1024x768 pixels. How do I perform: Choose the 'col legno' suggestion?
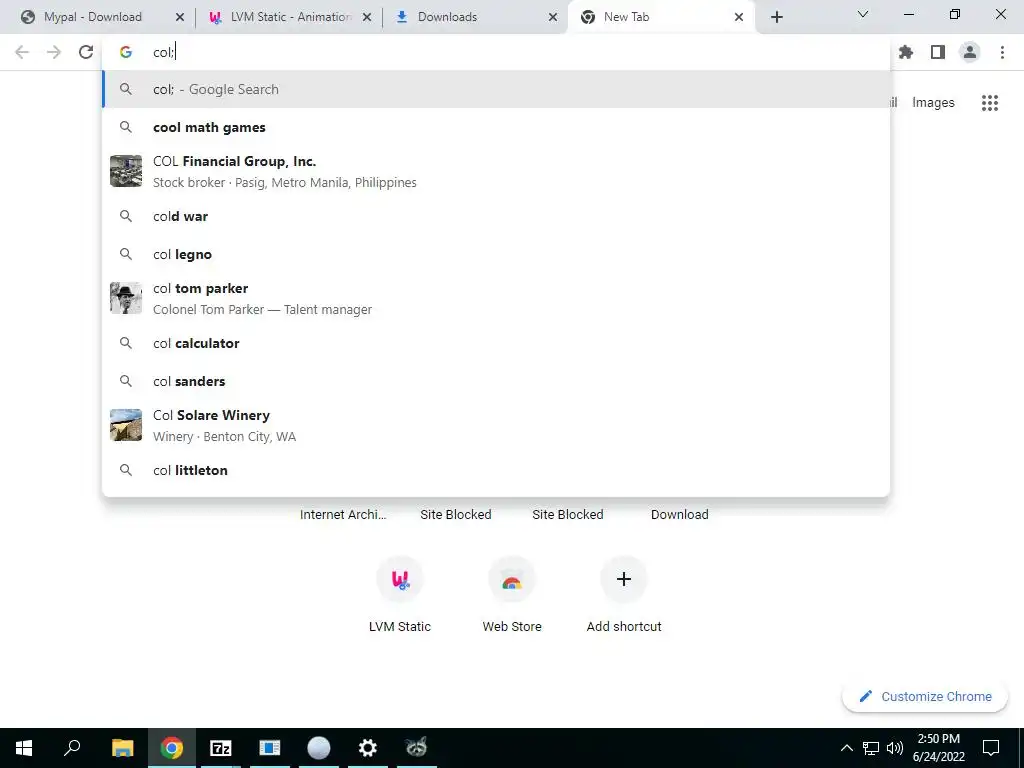tap(496, 254)
